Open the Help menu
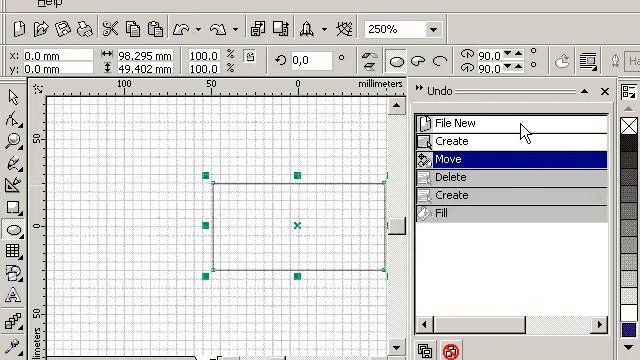 coord(50,3)
